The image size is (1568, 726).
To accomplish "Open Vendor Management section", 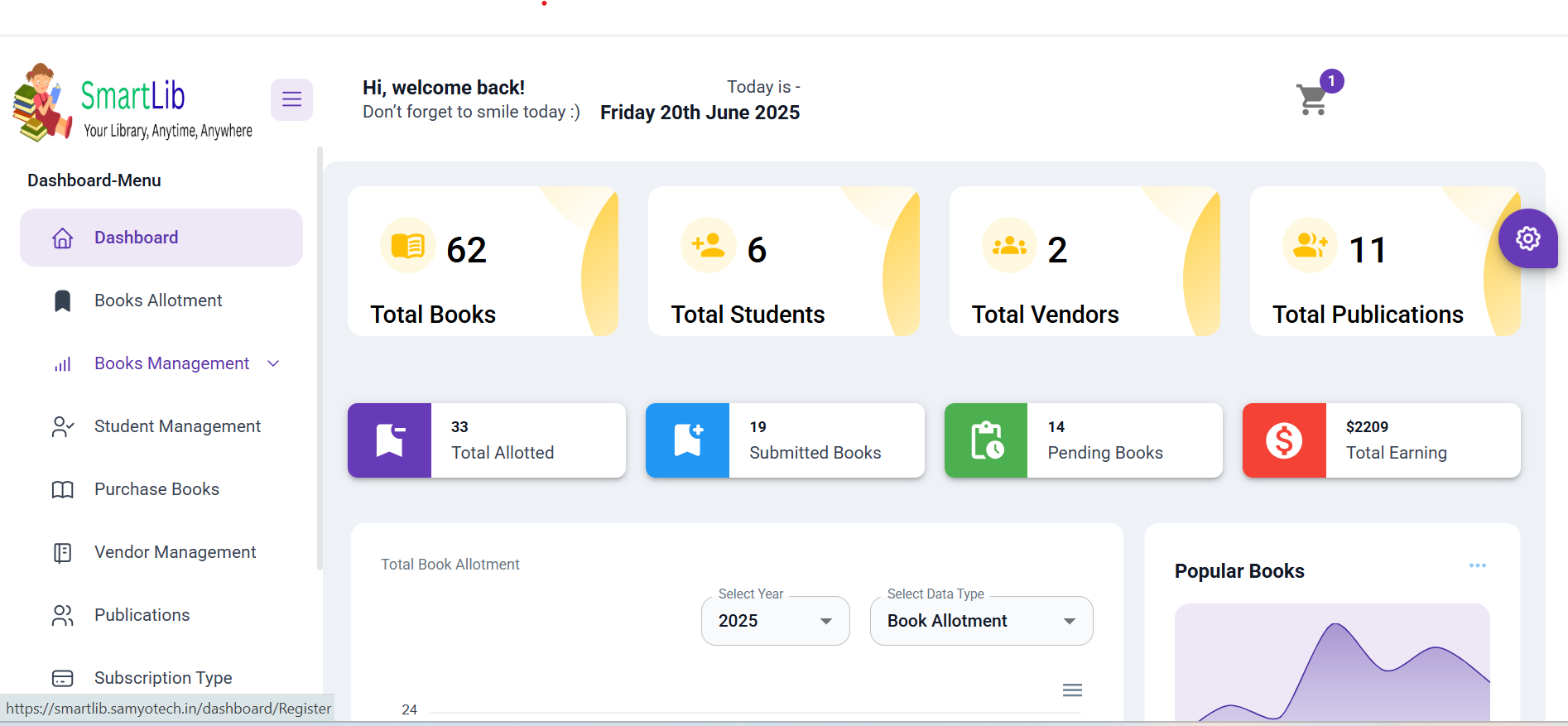I will tap(175, 552).
